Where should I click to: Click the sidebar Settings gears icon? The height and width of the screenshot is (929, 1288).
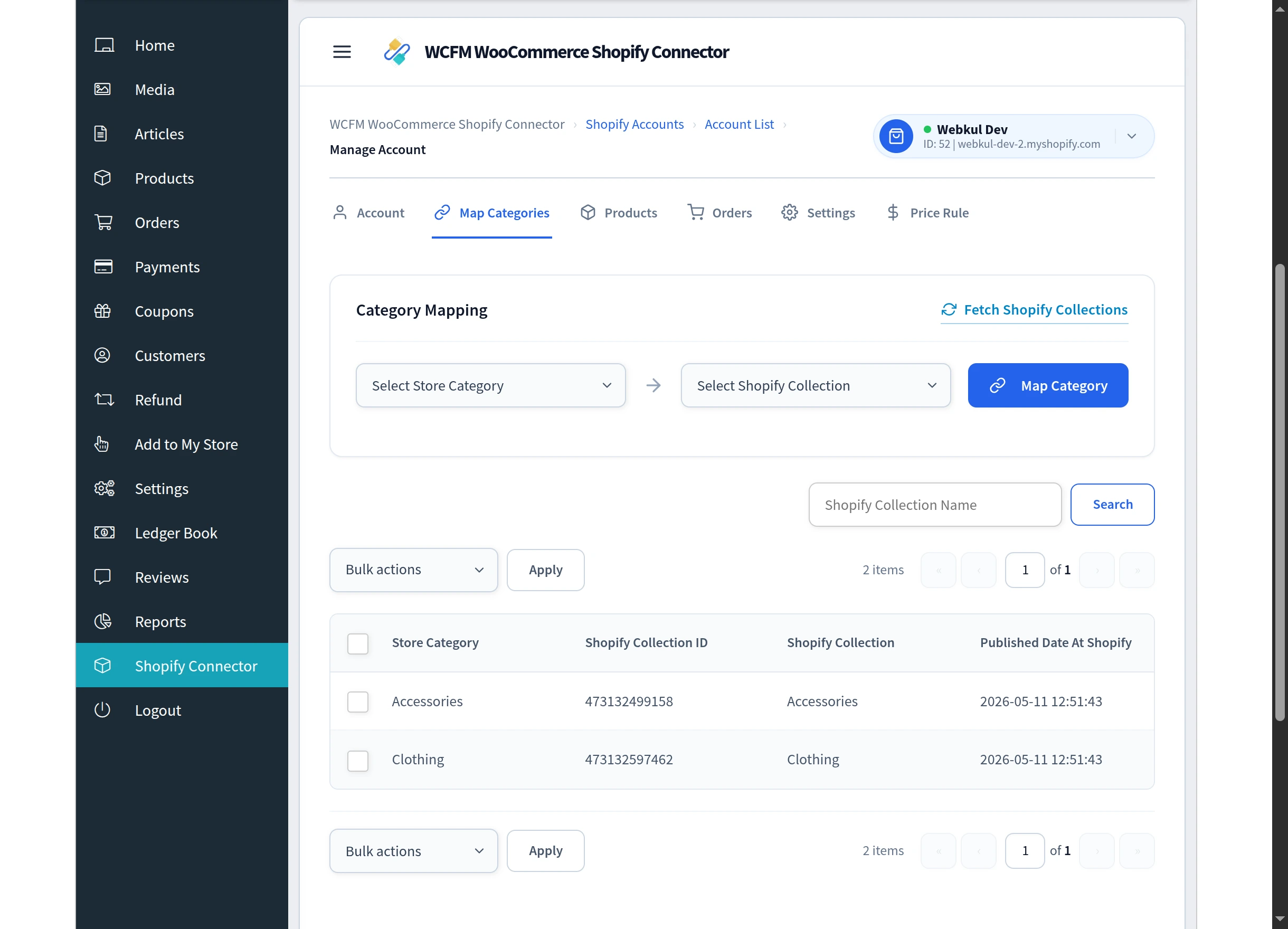104,488
